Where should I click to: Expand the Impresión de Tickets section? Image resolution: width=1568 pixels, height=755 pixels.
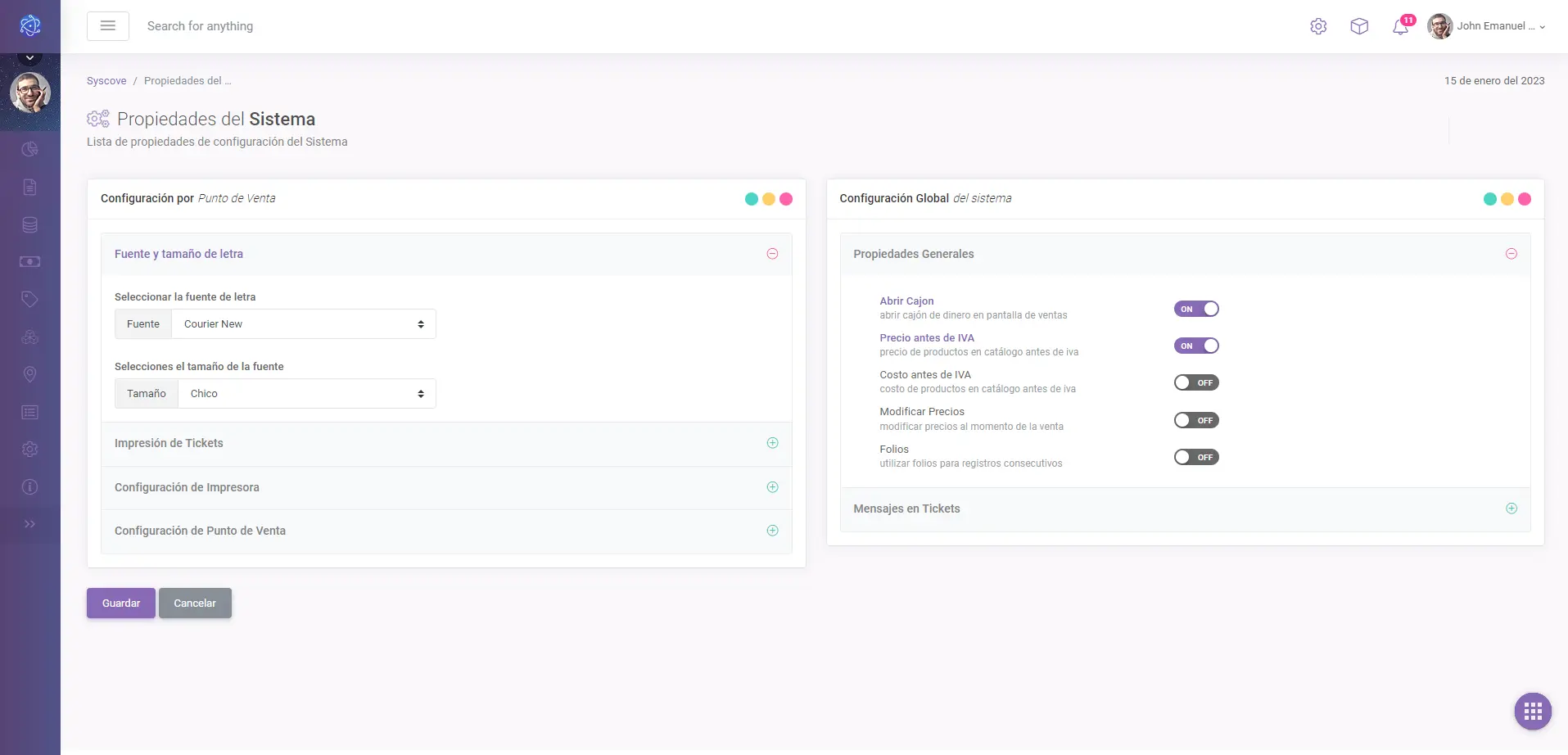[x=772, y=443]
